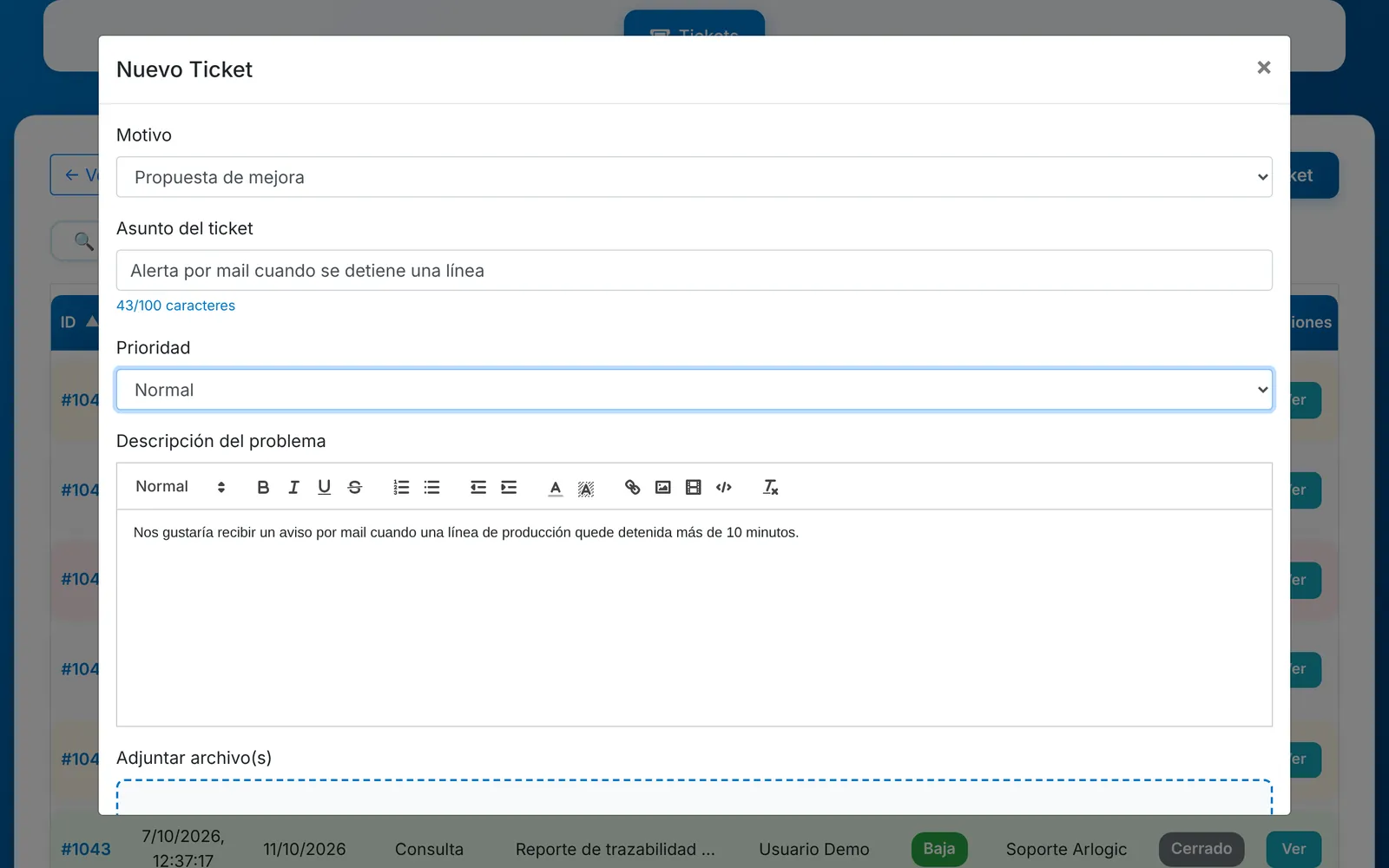Toggle italic formatting in the editor
The width and height of the screenshot is (1389, 868).
[x=293, y=487]
